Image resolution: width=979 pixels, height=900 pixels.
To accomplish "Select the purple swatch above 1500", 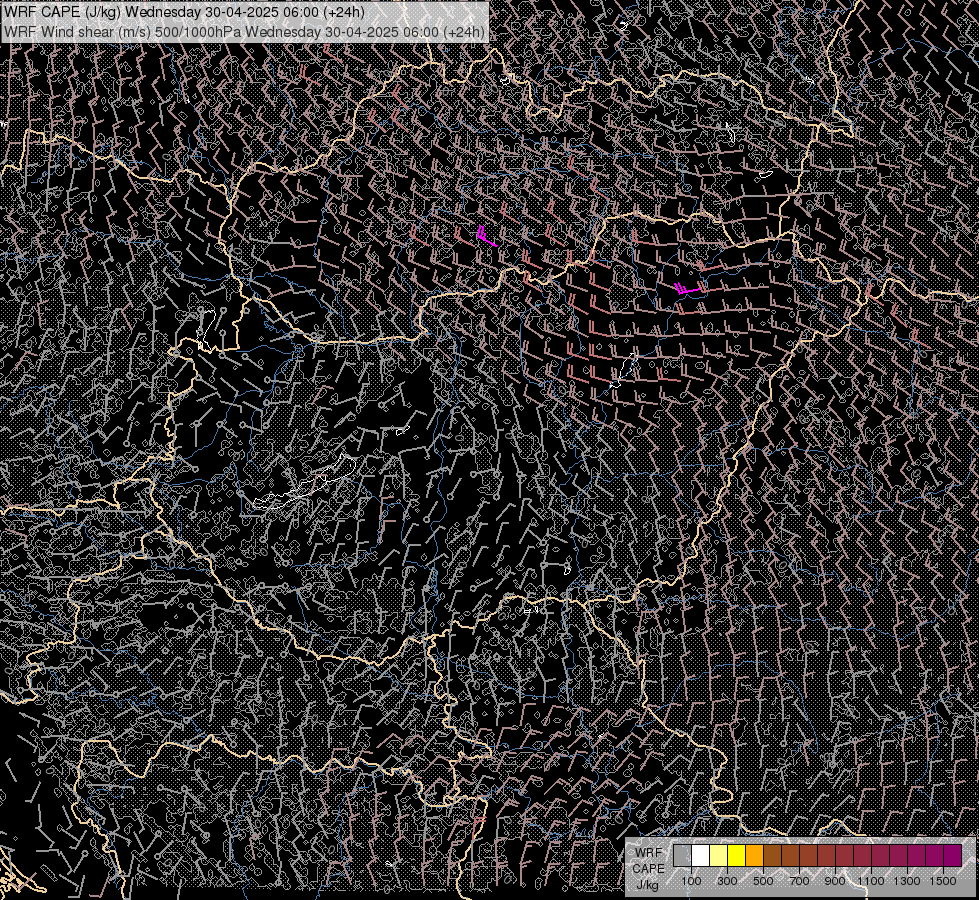I will click(x=952, y=855).
